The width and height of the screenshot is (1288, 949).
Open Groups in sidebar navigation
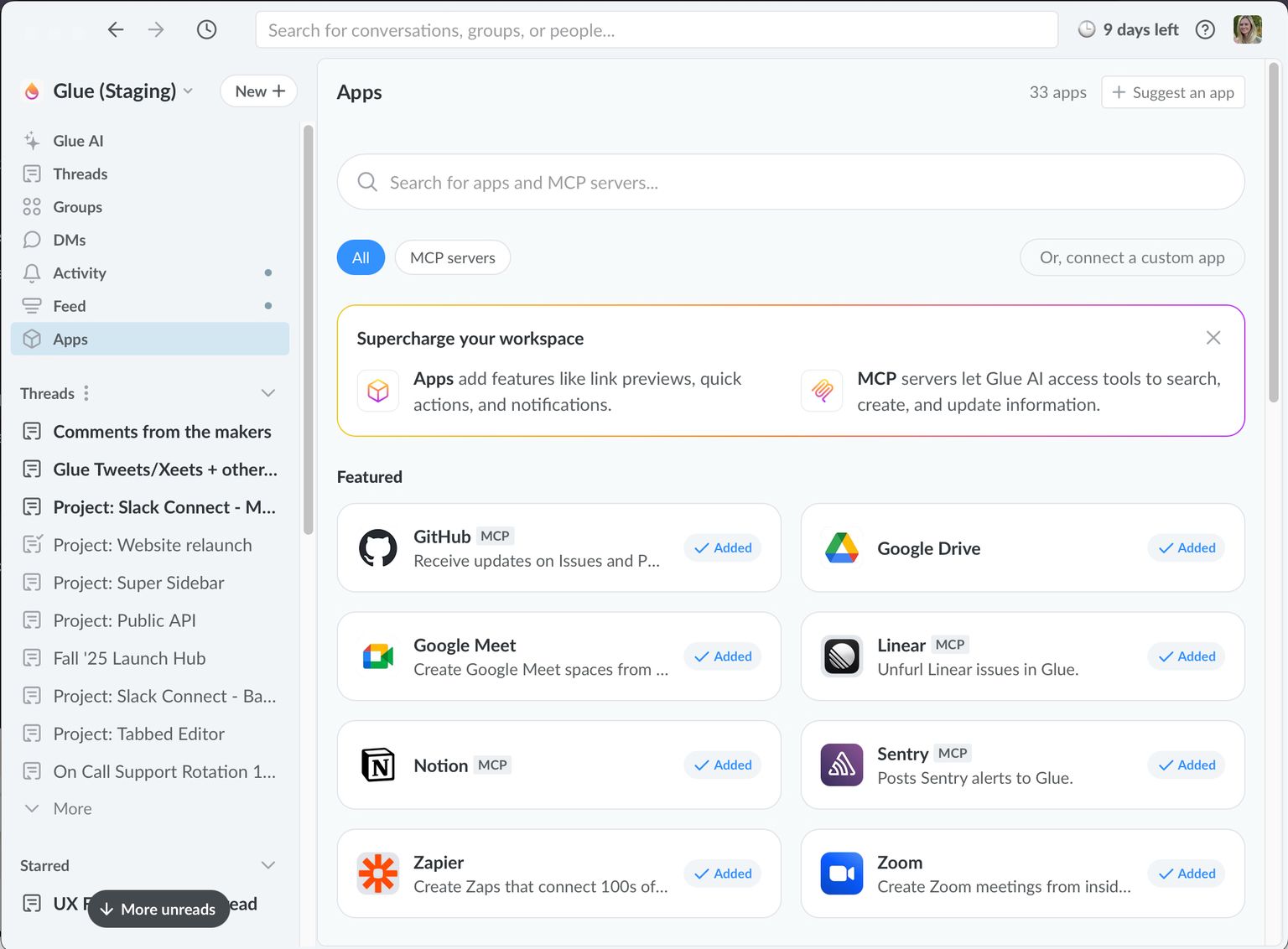[x=150, y=207]
